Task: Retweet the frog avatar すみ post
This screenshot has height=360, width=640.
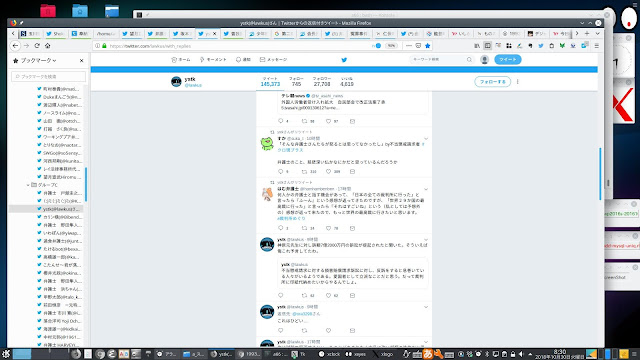Action: (304, 171)
